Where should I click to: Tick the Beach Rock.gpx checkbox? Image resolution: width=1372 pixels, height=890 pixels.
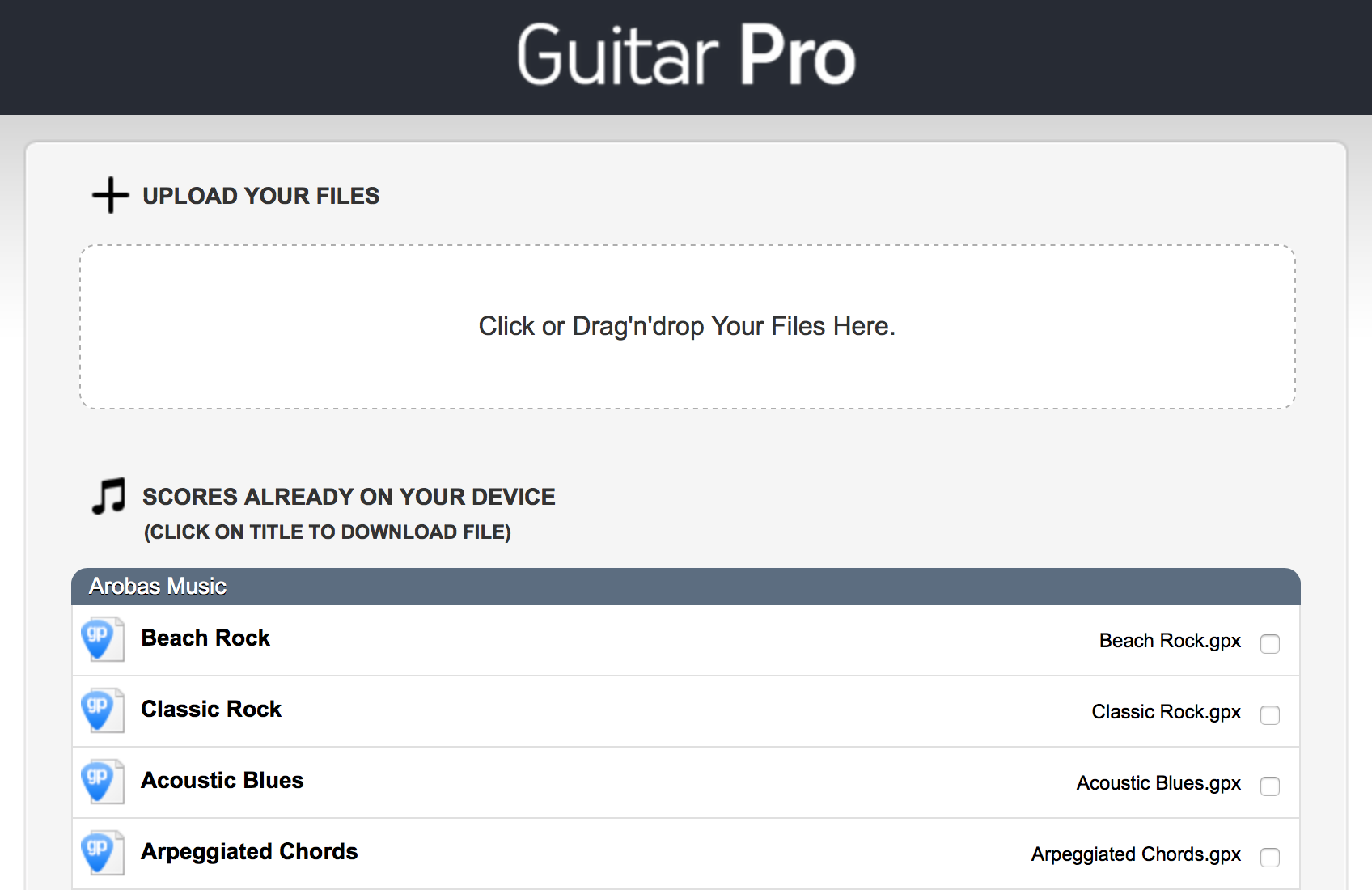(x=1270, y=643)
